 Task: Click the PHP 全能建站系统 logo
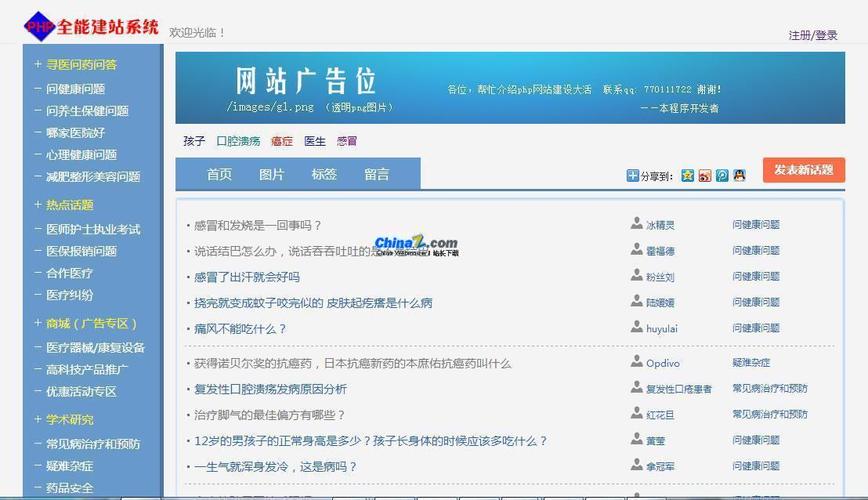pyautogui.click(x=91, y=27)
